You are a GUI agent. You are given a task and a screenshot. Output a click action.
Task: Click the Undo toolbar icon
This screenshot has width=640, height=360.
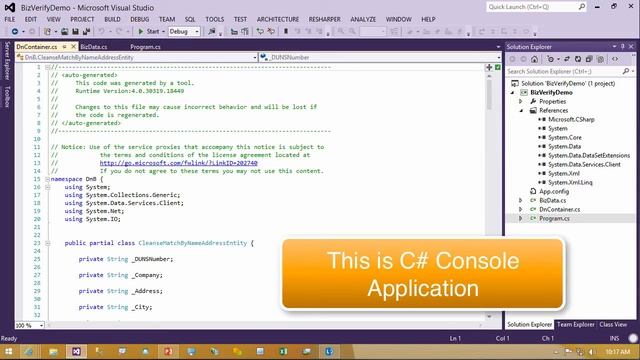point(101,31)
